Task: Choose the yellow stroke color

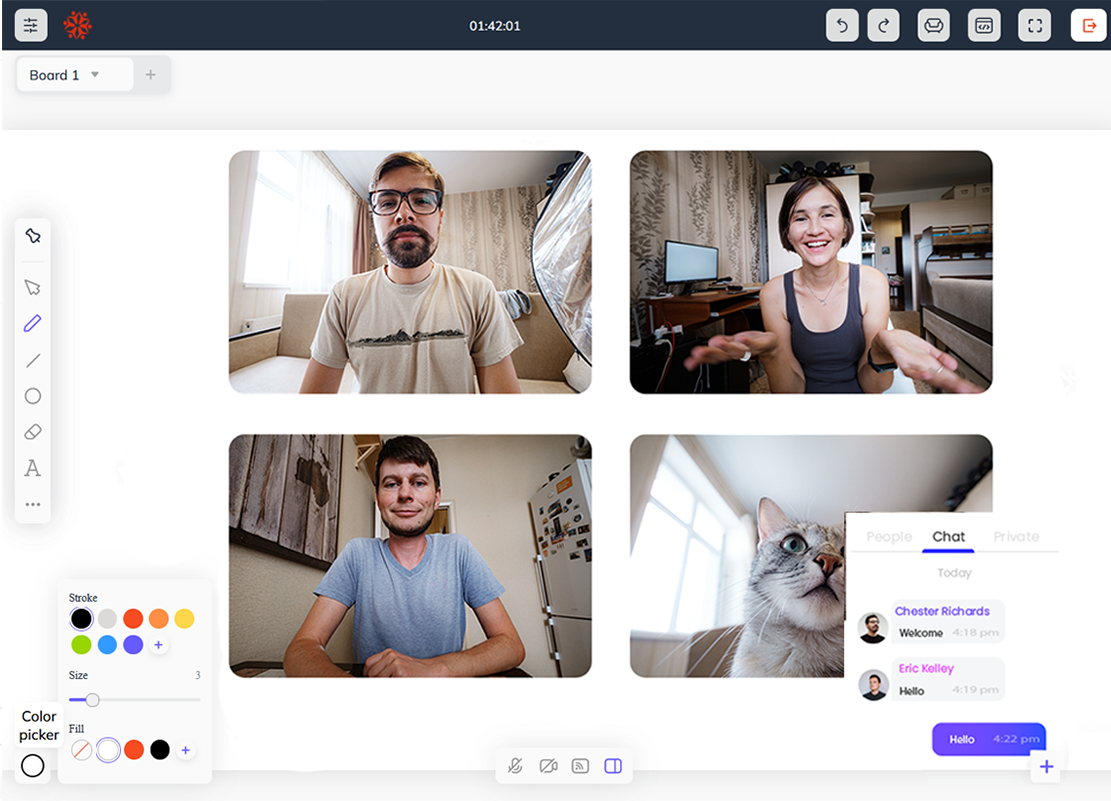Action: [184, 619]
